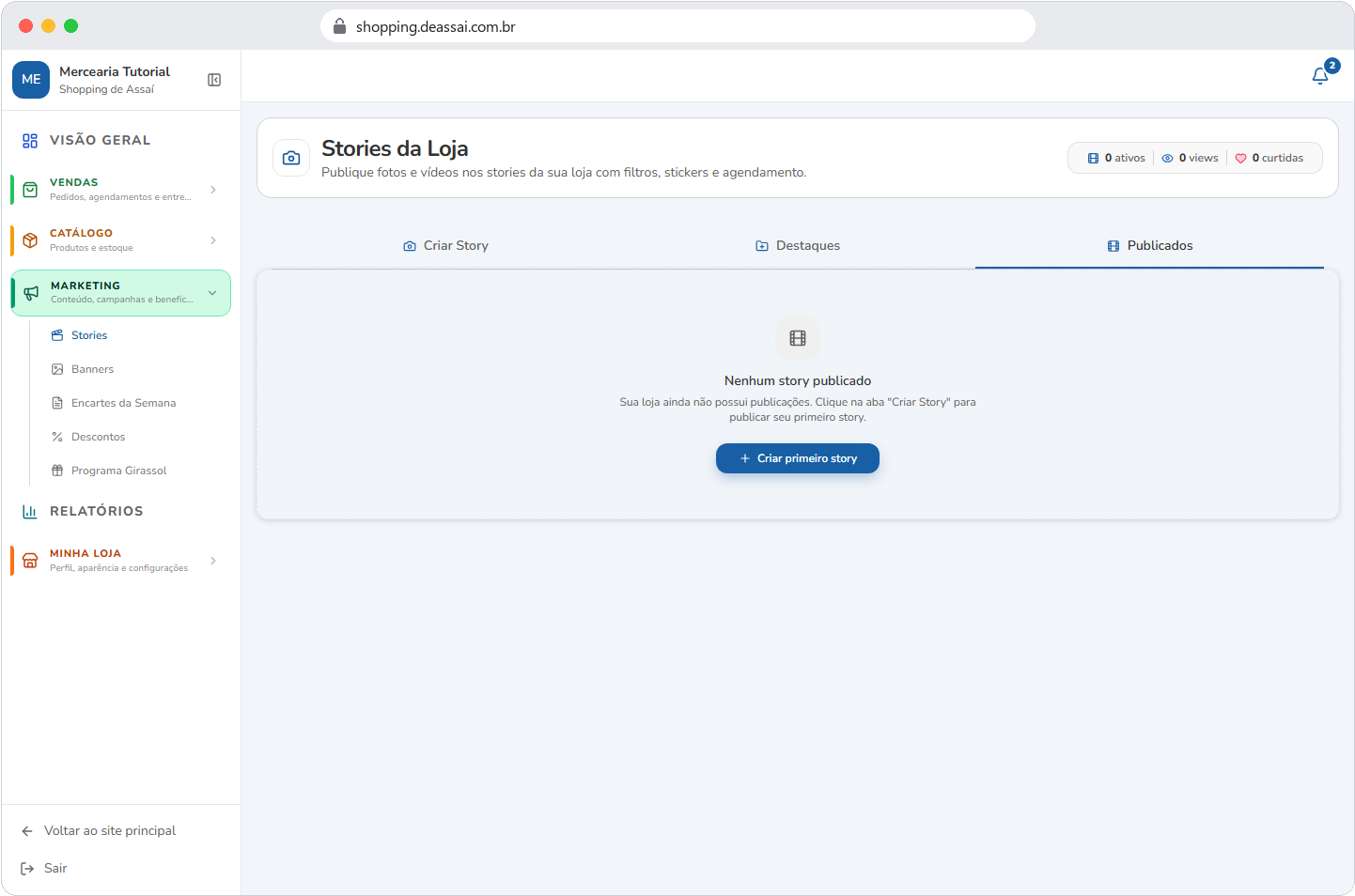This screenshot has width=1355, height=896.
Task: Click the Mercearia Tutorial store name
Action: [x=115, y=71]
